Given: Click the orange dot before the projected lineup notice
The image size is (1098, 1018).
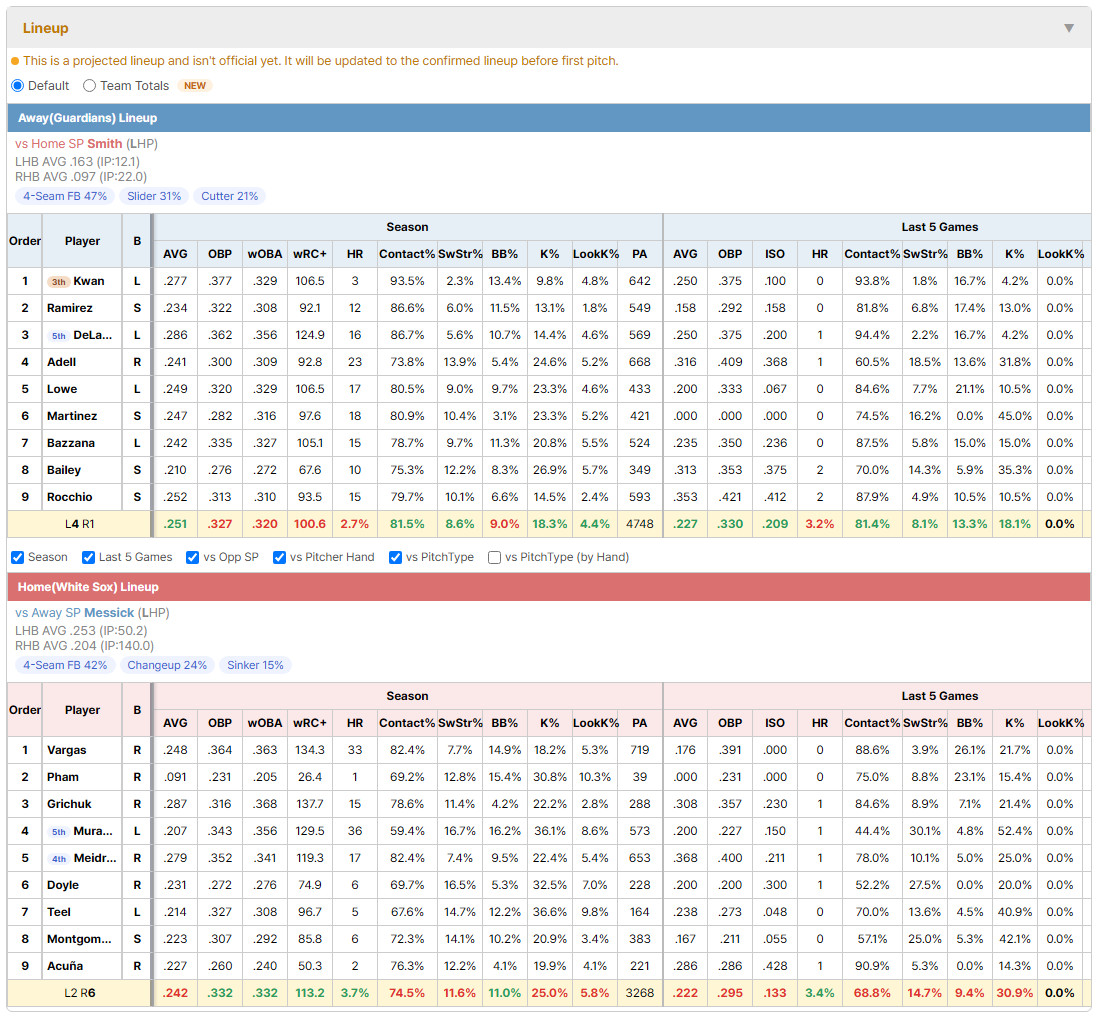Looking at the screenshot, I should coord(15,61).
